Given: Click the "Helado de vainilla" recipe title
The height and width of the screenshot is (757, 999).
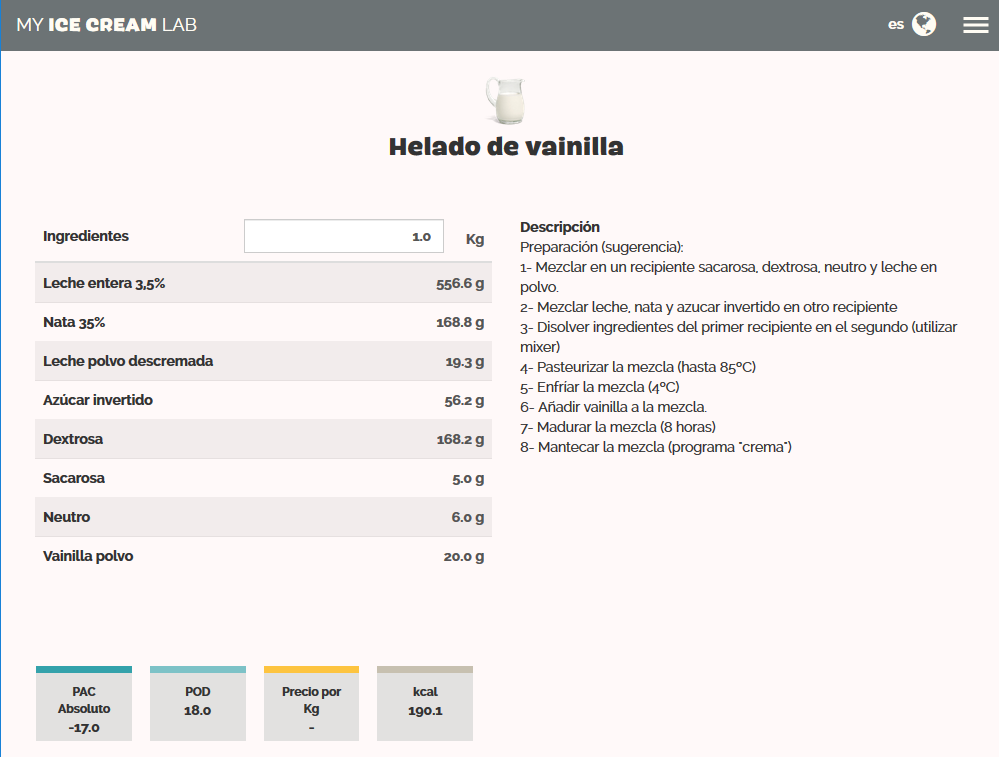Looking at the screenshot, I should click(506, 146).
